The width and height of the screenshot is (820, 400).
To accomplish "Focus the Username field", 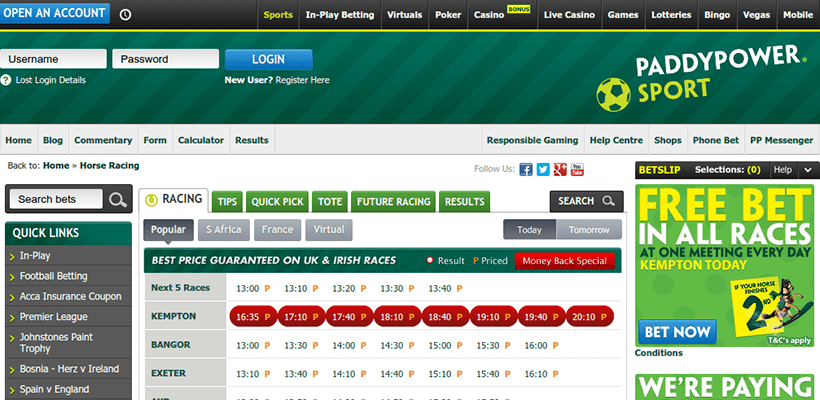I will [53, 59].
